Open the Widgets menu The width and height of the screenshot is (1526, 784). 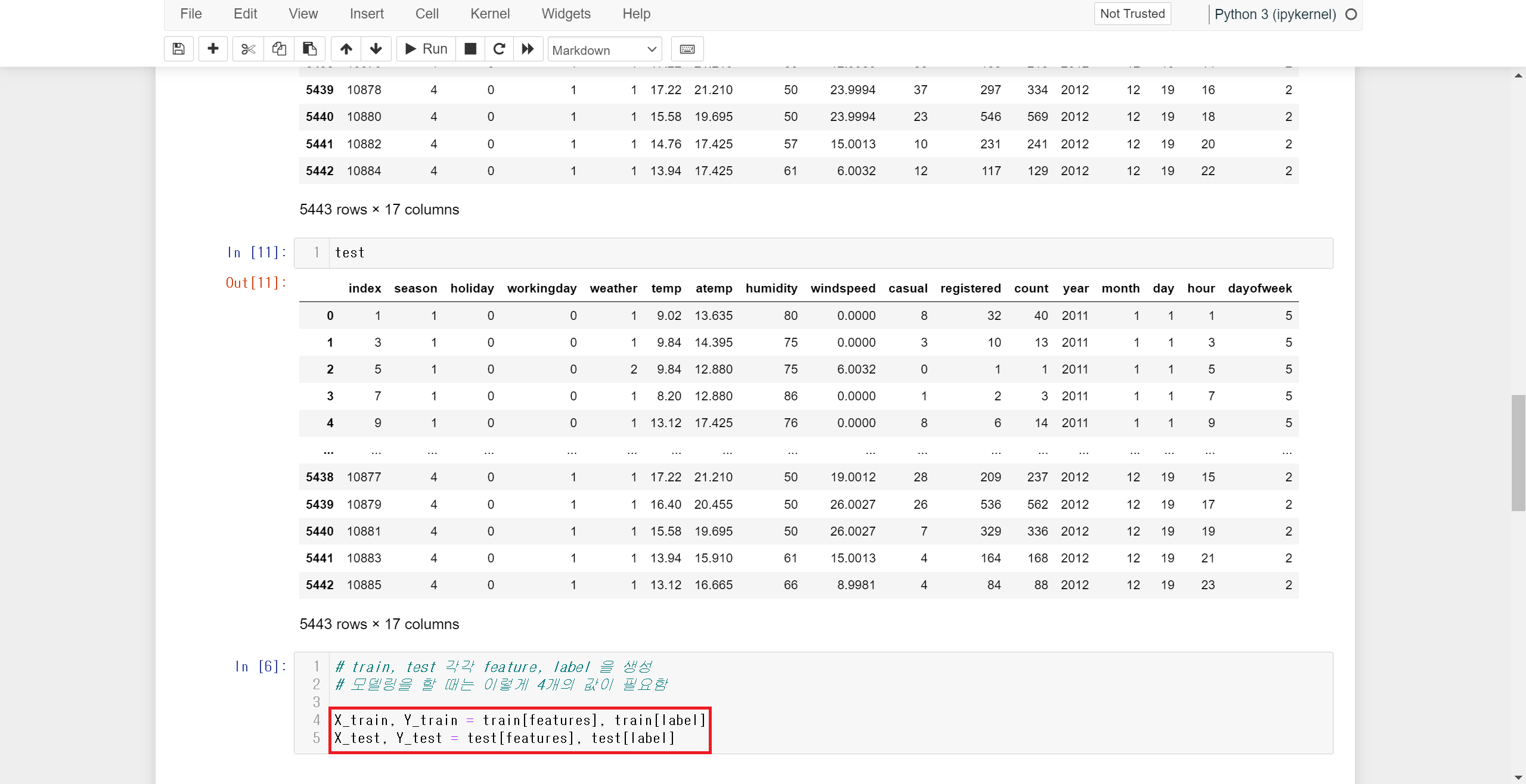(566, 14)
